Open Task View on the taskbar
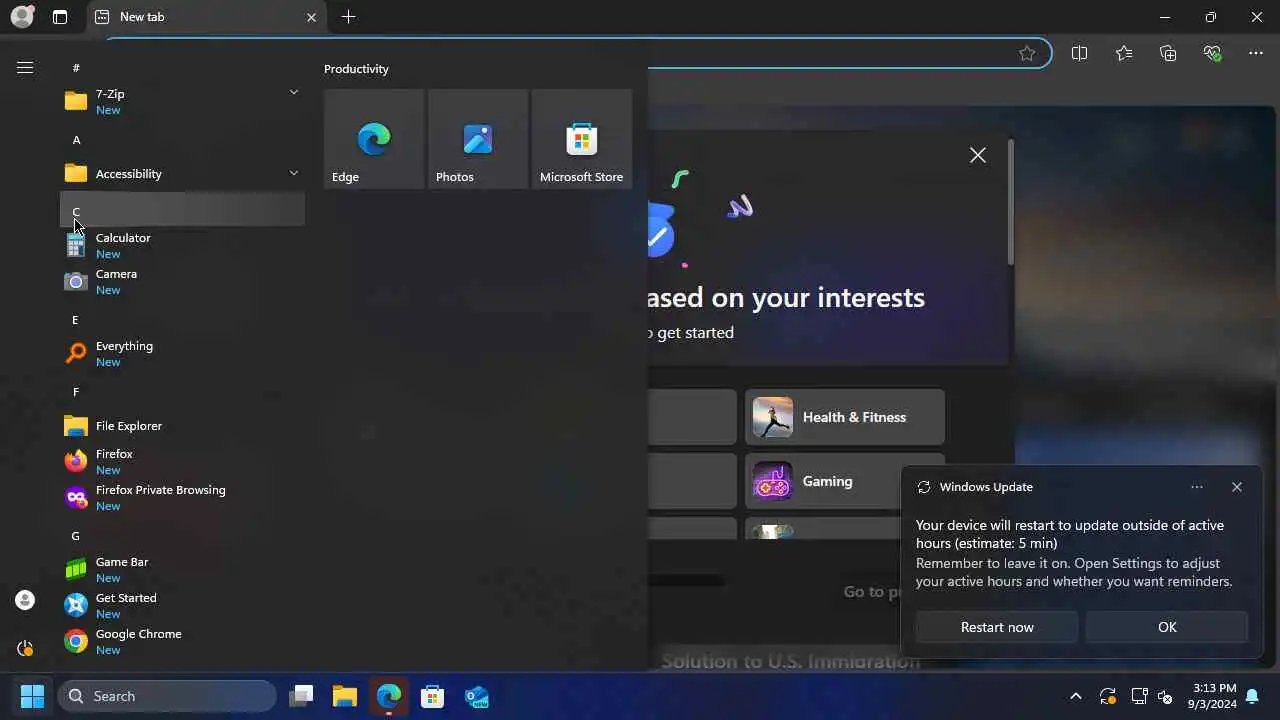Screen dimensions: 1280x720 tap(301, 696)
